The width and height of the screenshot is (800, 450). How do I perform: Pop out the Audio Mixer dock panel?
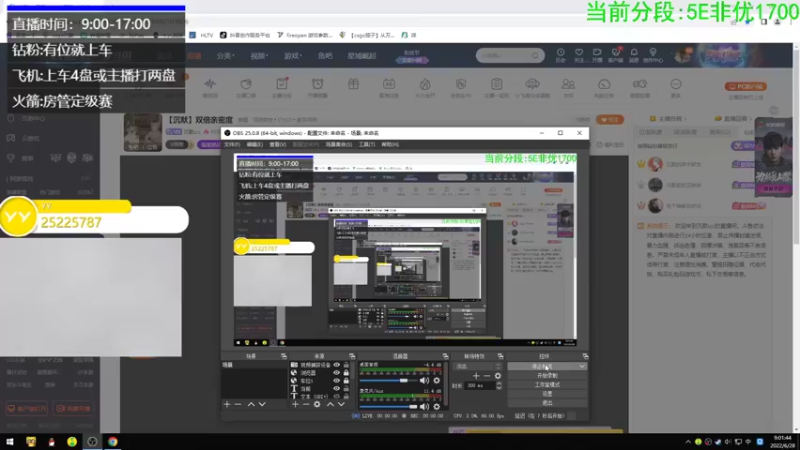pos(445,356)
